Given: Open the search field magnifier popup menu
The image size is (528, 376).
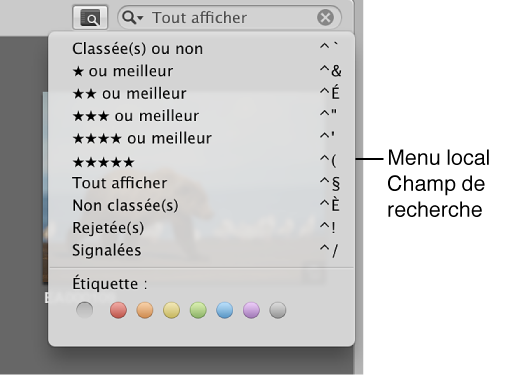Looking at the screenshot, I should click(x=132, y=18).
